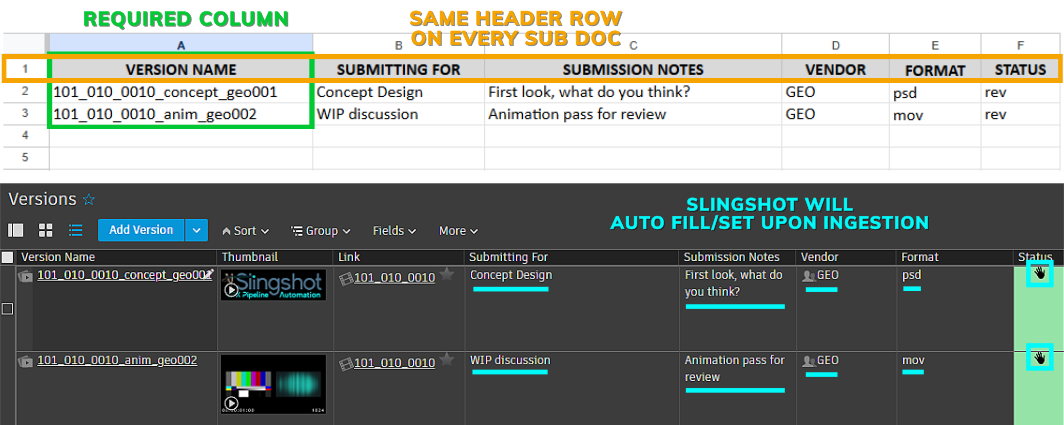Screen dimensions: 1064x425
Task: Play the Slingshot thumbnail video
Action: pyautogui.click(x=231, y=290)
